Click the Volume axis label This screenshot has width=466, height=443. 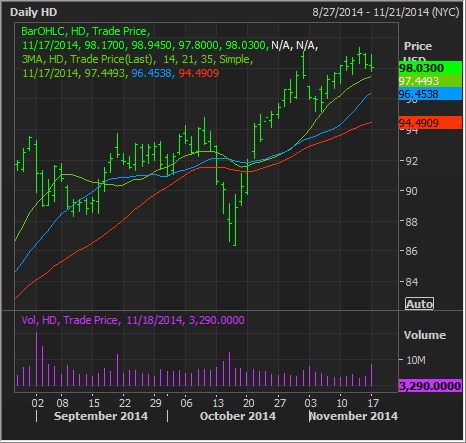click(x=425, y=335)
